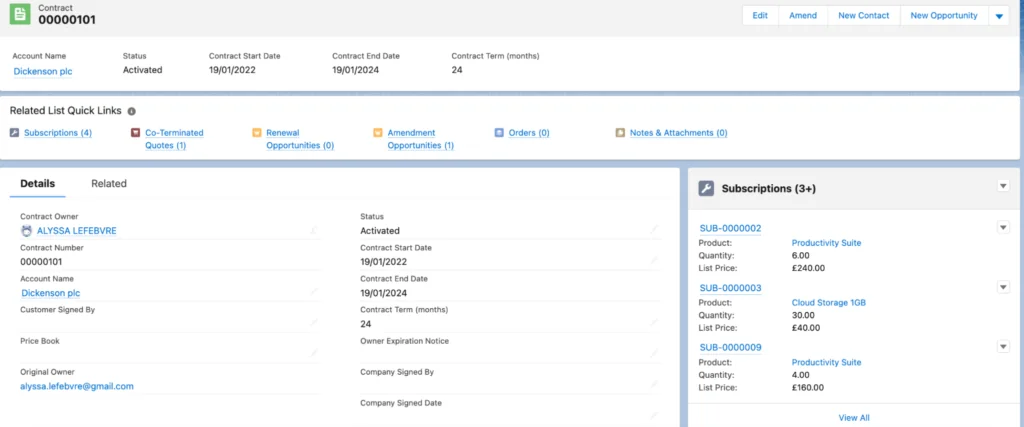Open row actions dropdown for SUB-0000009
The image size is (1024, 427).
point(1004,347)
